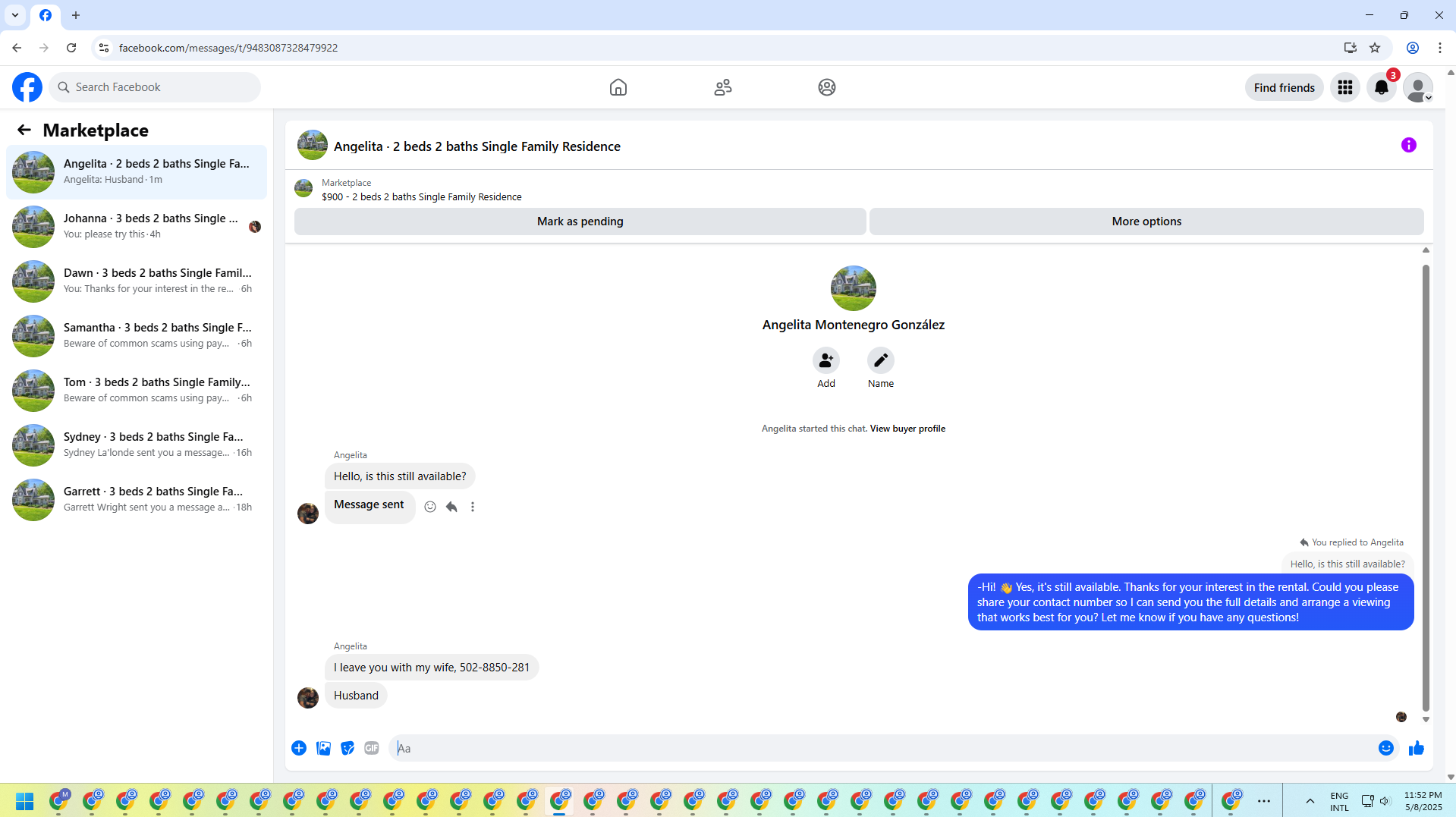Show hidden system tray icons

(1310, 801)
